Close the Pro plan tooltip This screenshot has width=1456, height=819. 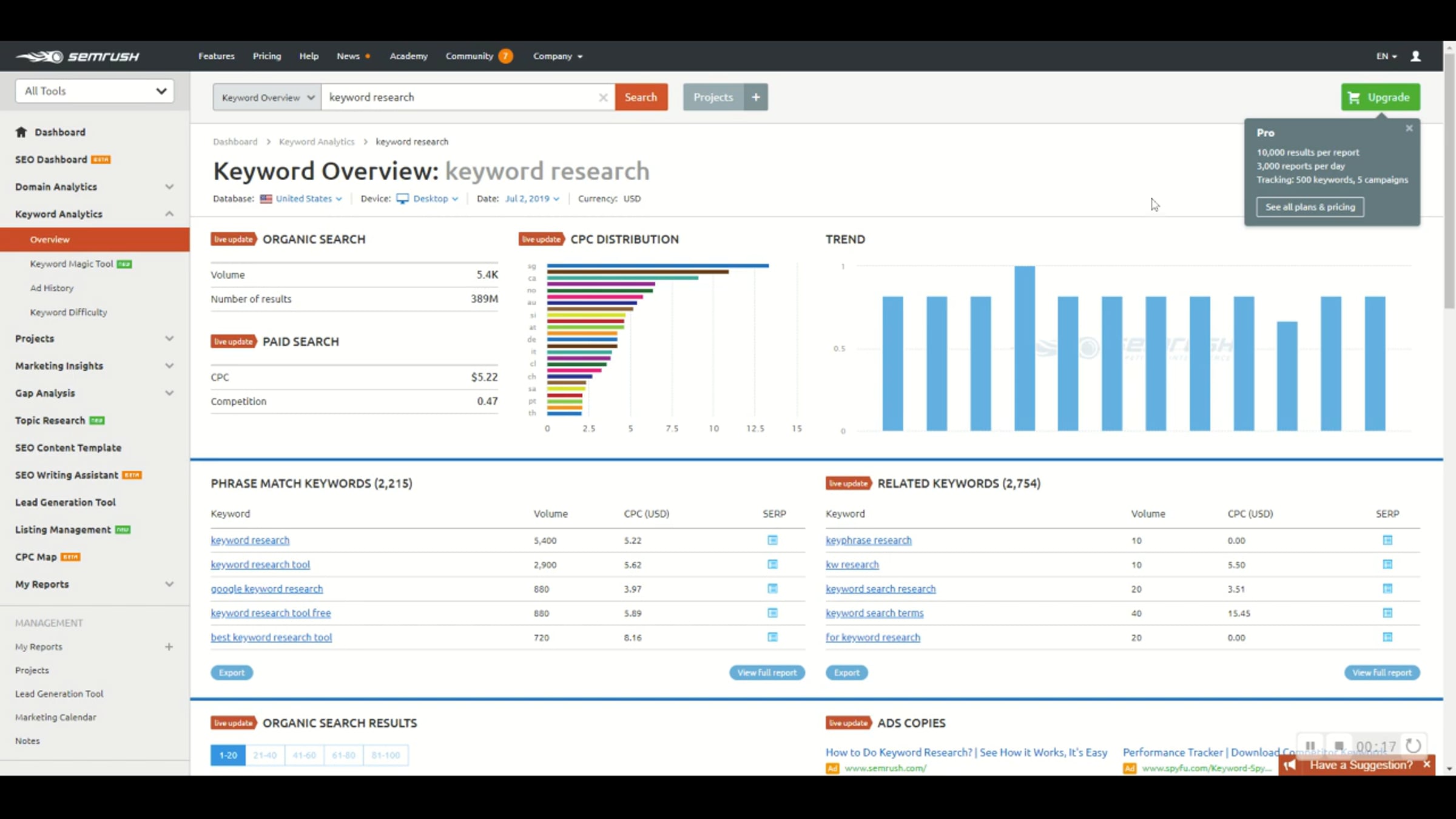[x=1409, y=128]
